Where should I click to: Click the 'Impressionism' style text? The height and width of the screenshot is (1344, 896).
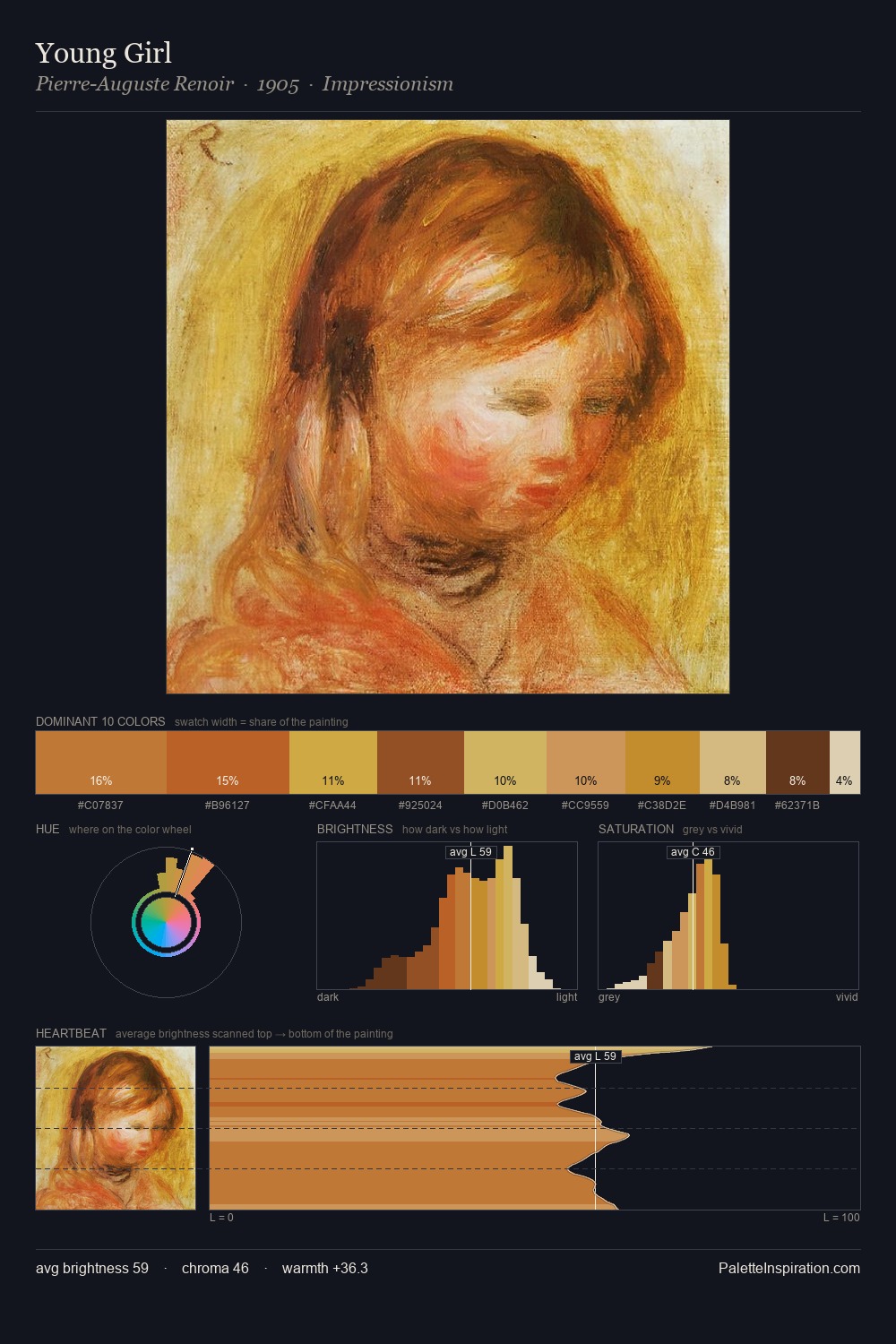coord(388,84)
